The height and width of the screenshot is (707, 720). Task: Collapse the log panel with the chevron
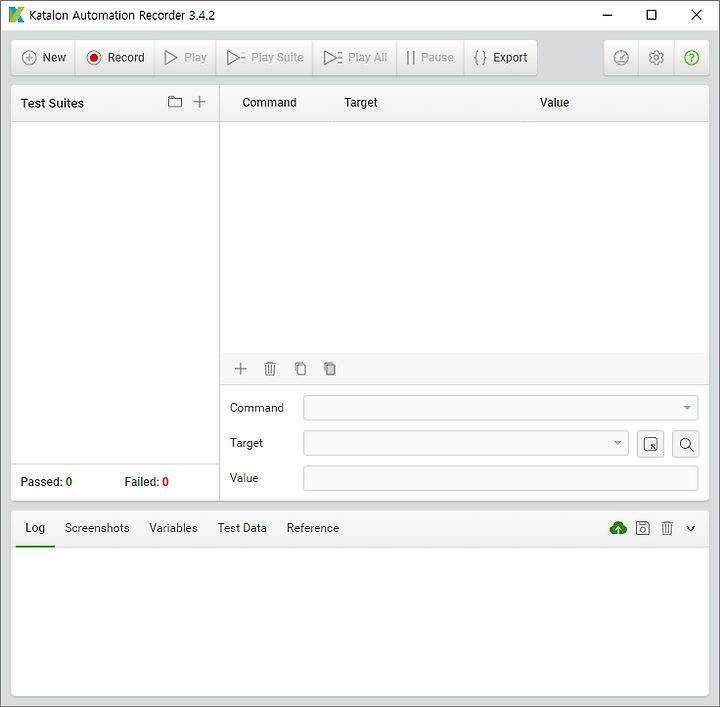[691, 529]
